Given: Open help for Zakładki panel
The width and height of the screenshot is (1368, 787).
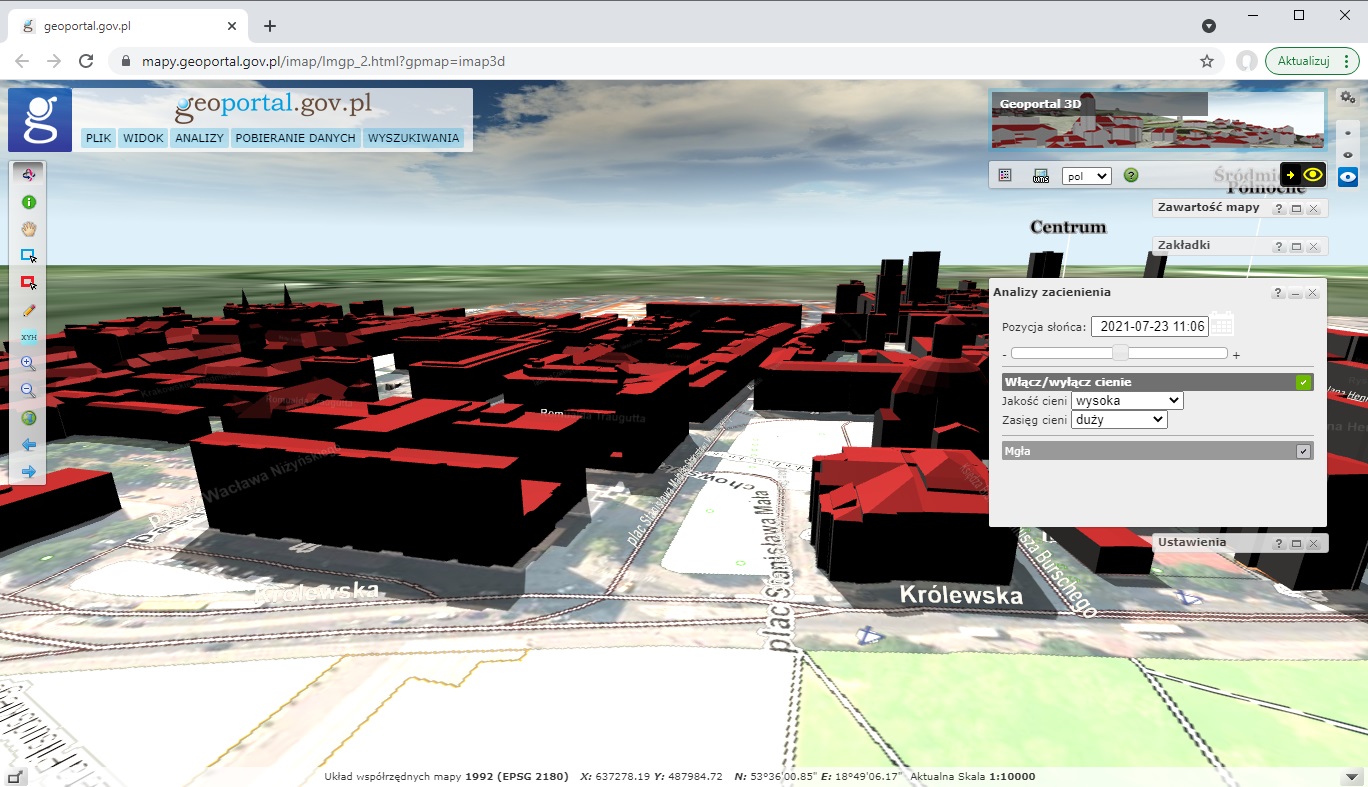Looking at the screenshot, I should tap(1278, 246).
